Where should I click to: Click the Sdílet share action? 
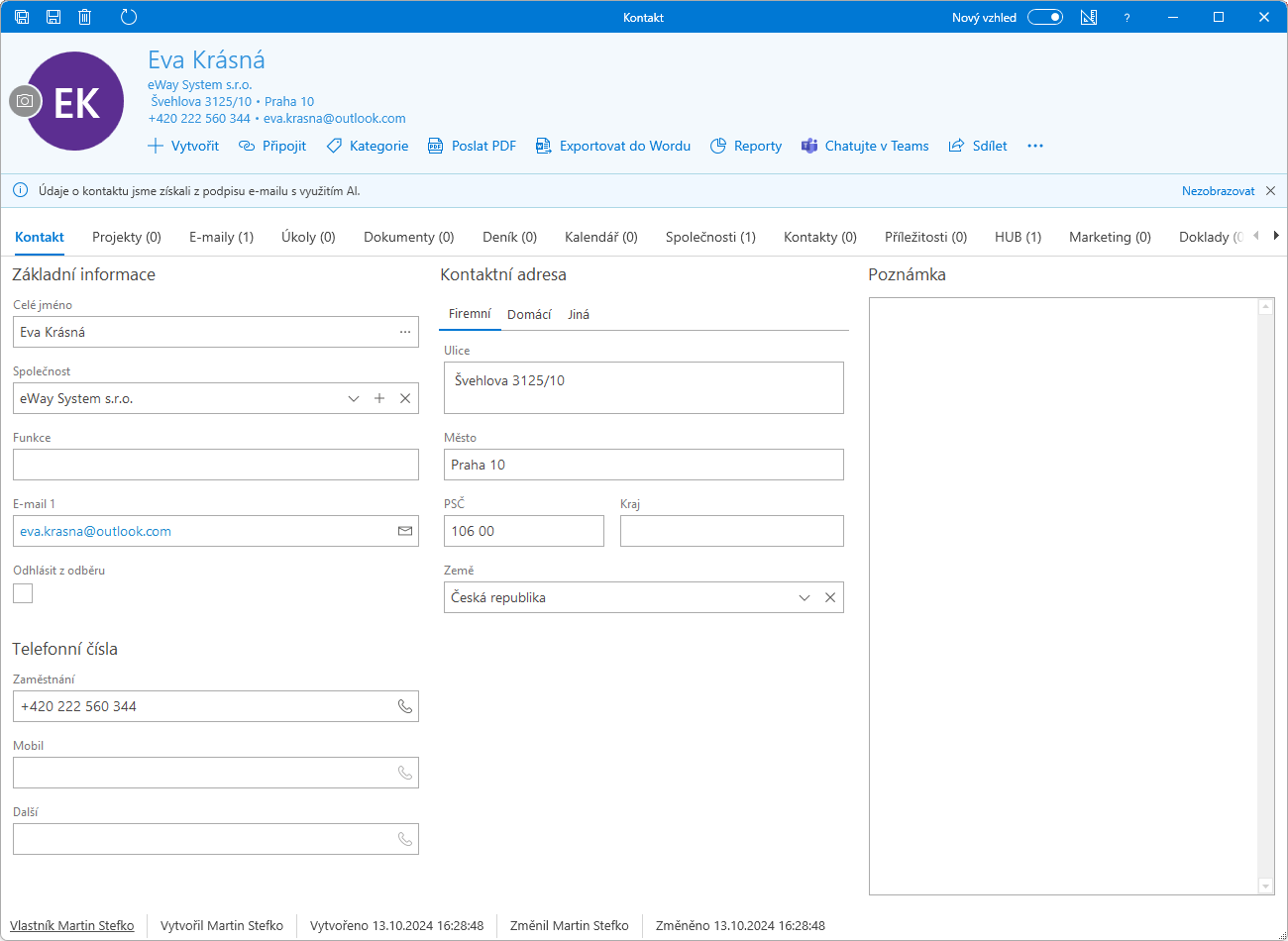tap(978, 146)
